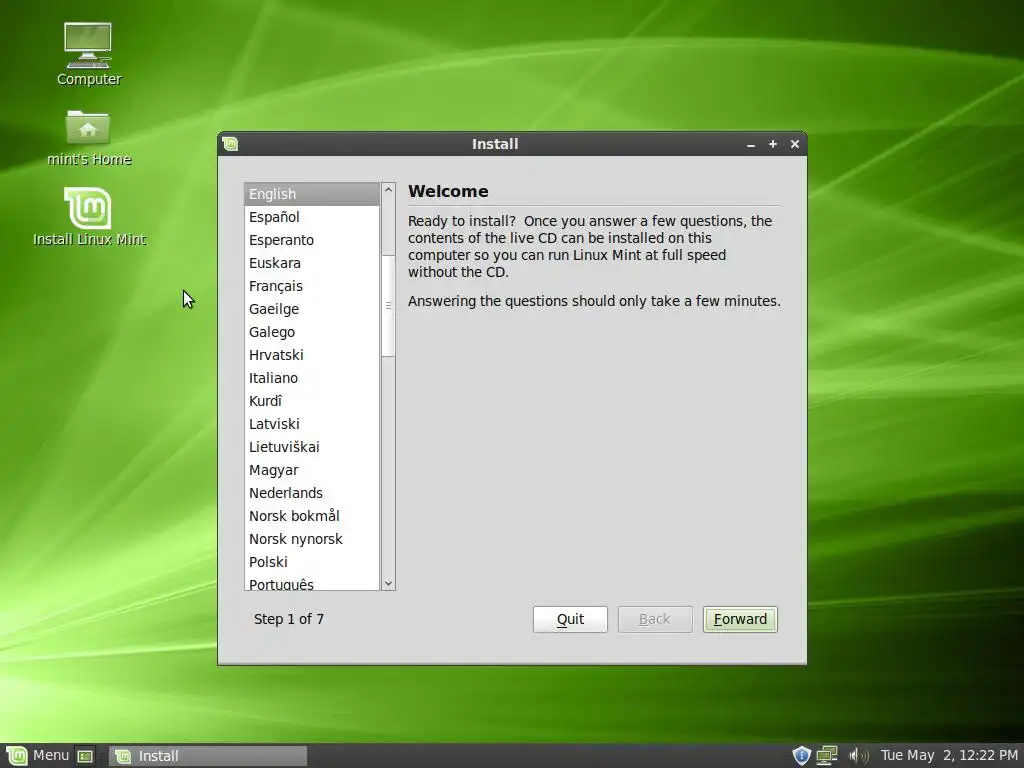
Task: Select Italiano in the language list
Action: [x=312, y=377]
